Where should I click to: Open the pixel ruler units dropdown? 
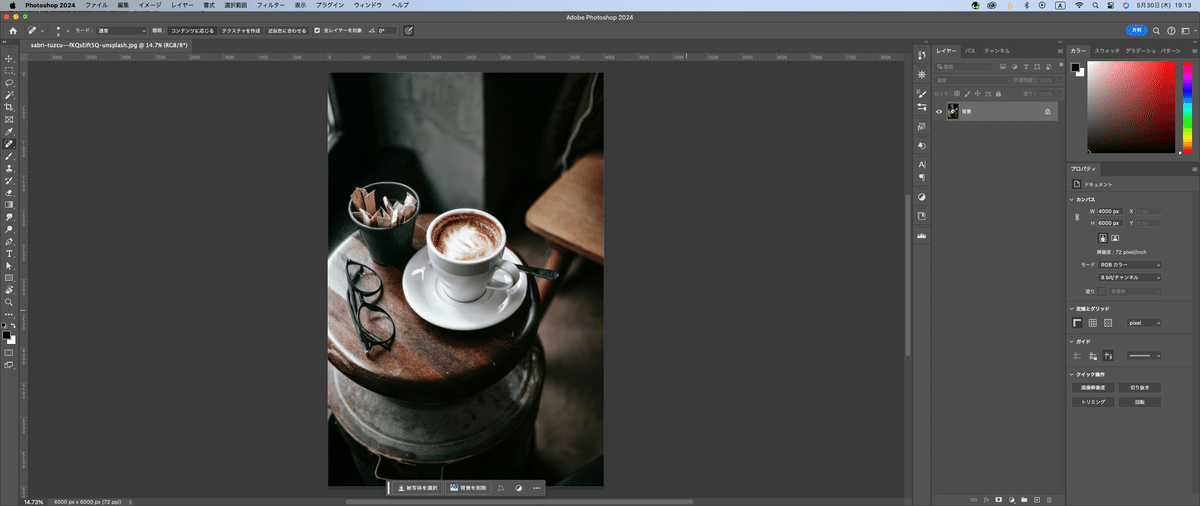1143,323
